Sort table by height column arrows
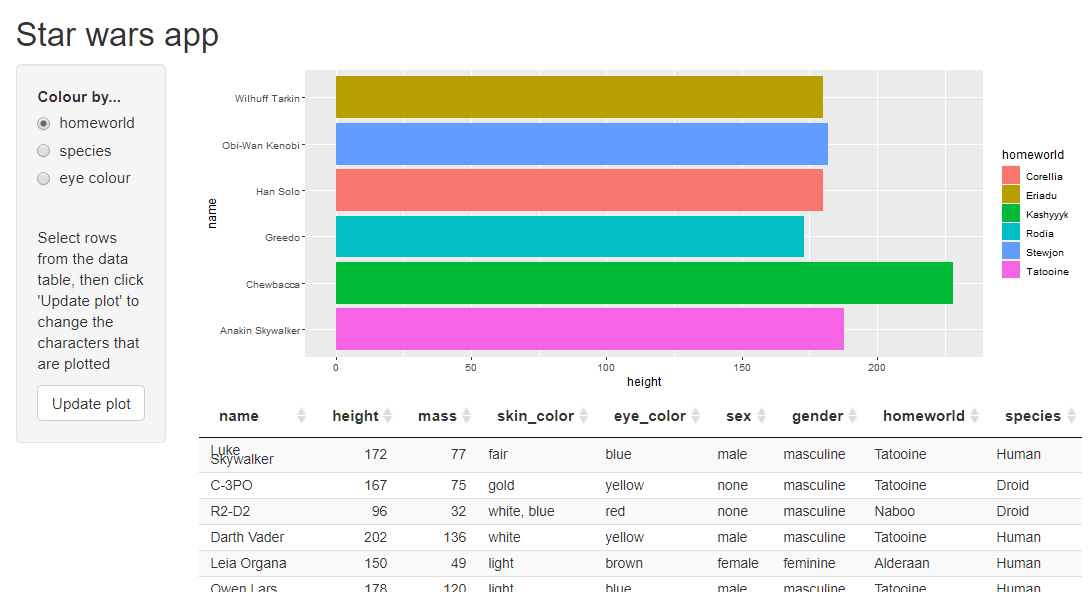 coord(388,416)
